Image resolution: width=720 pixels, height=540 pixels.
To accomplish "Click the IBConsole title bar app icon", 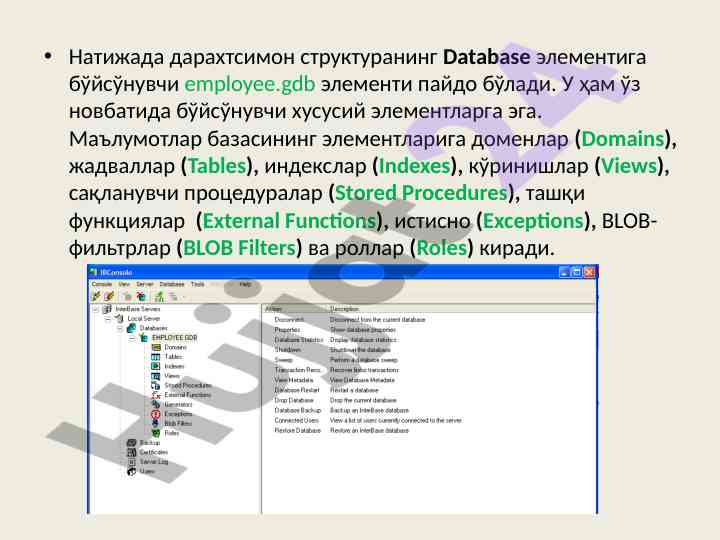I will pos(94,272).
